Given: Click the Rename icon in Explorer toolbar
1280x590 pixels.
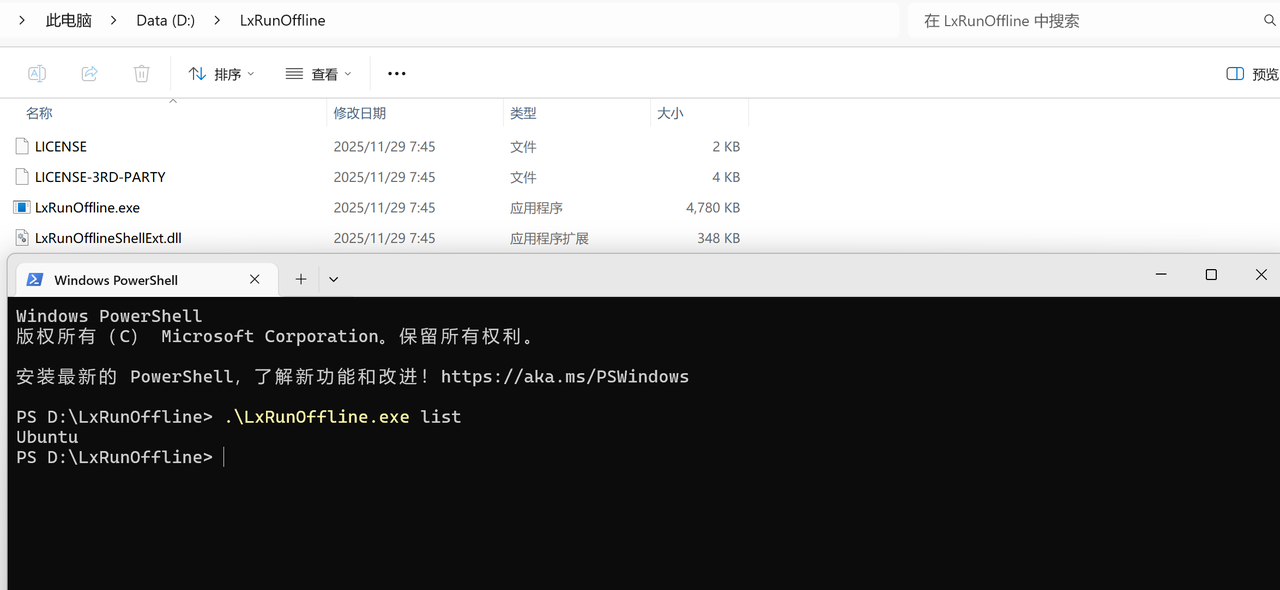Looking at the screenshot, I should [37, 73].
